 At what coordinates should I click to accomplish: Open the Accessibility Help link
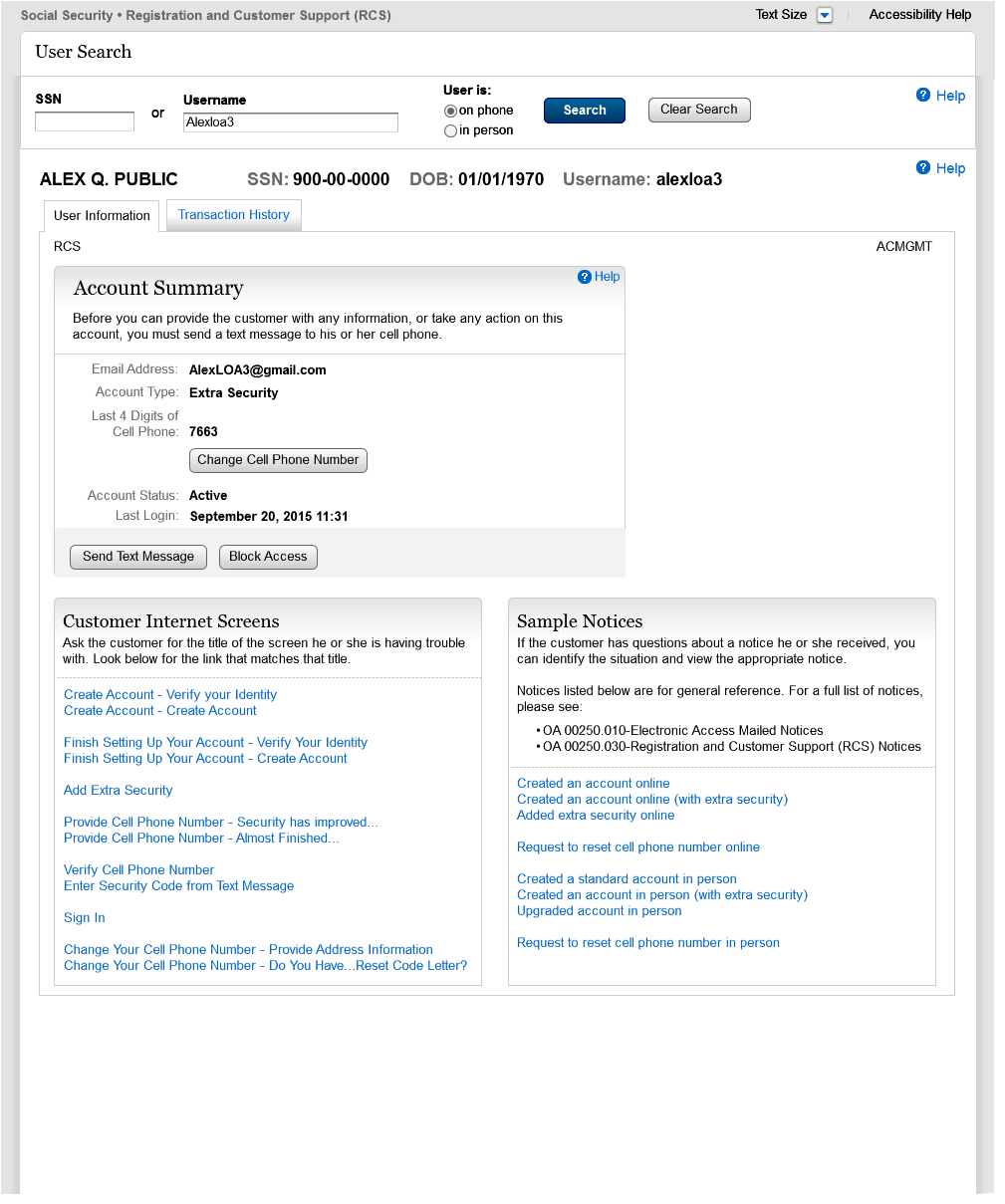919,15
